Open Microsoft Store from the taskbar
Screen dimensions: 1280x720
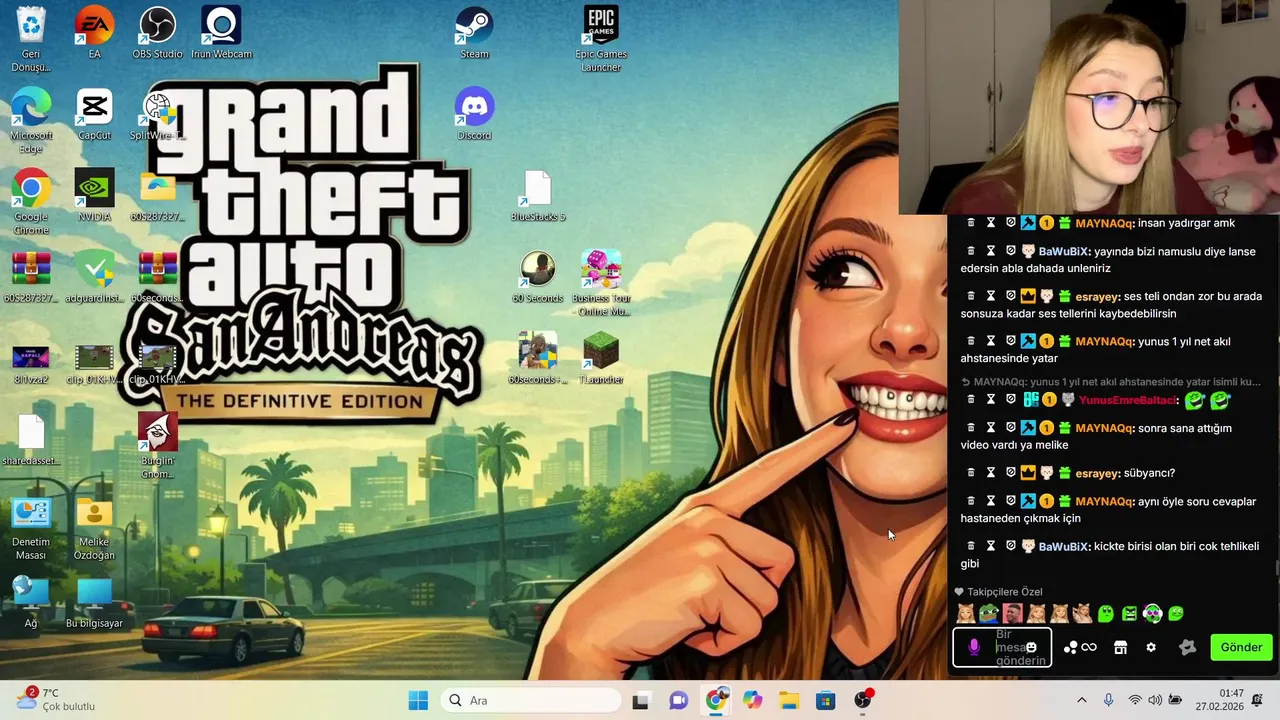[826, 700]
